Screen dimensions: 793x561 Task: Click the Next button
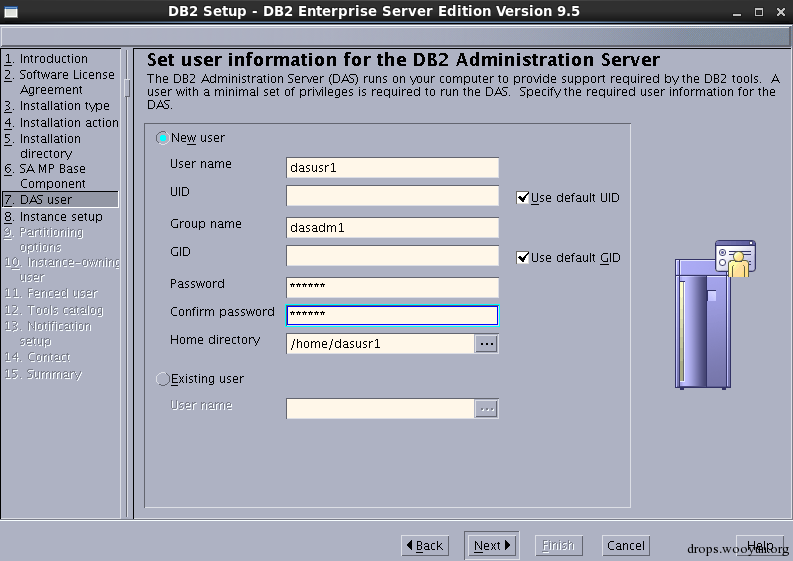[x=492, y=545]
